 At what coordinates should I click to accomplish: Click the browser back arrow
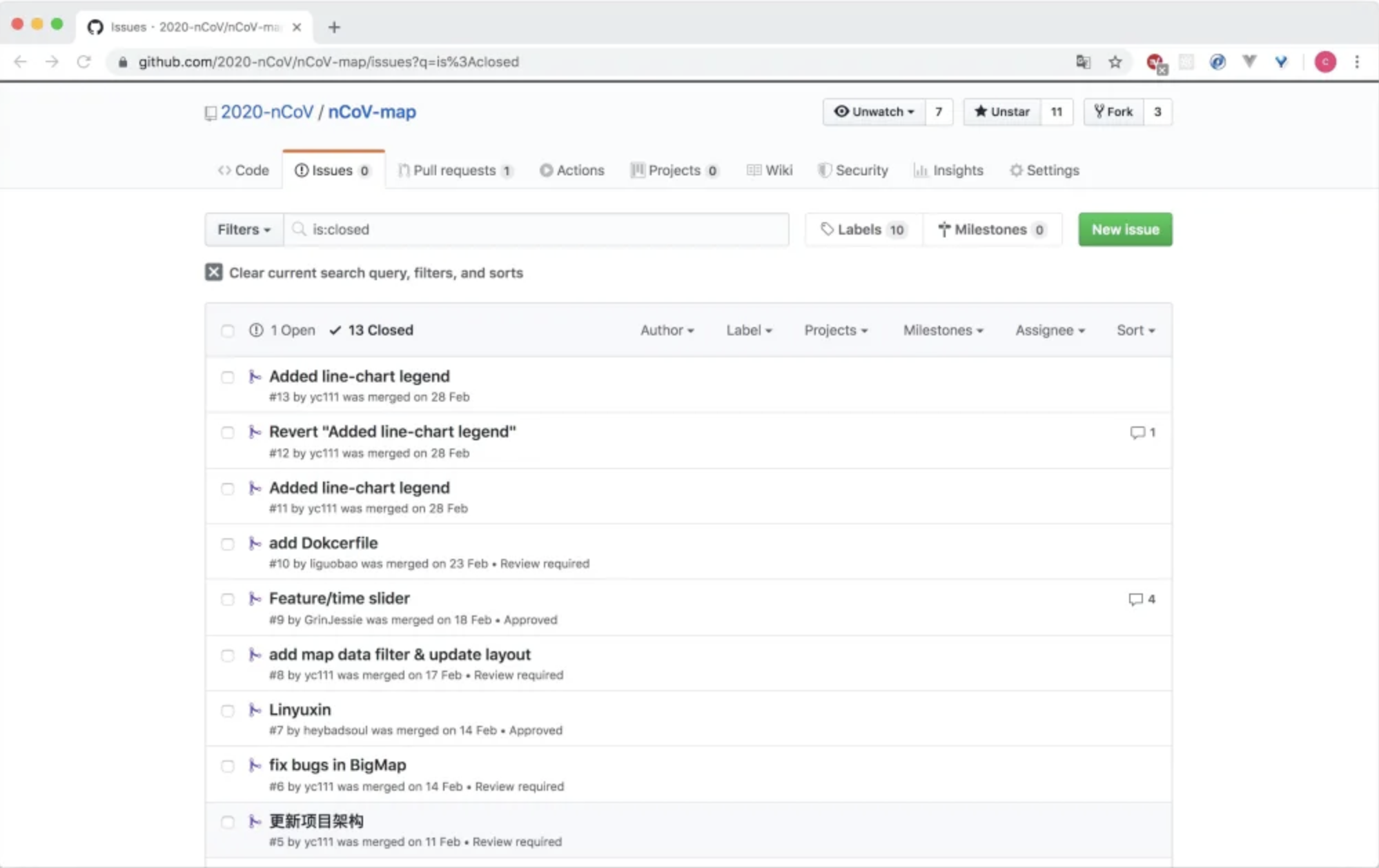pos(20,62)
